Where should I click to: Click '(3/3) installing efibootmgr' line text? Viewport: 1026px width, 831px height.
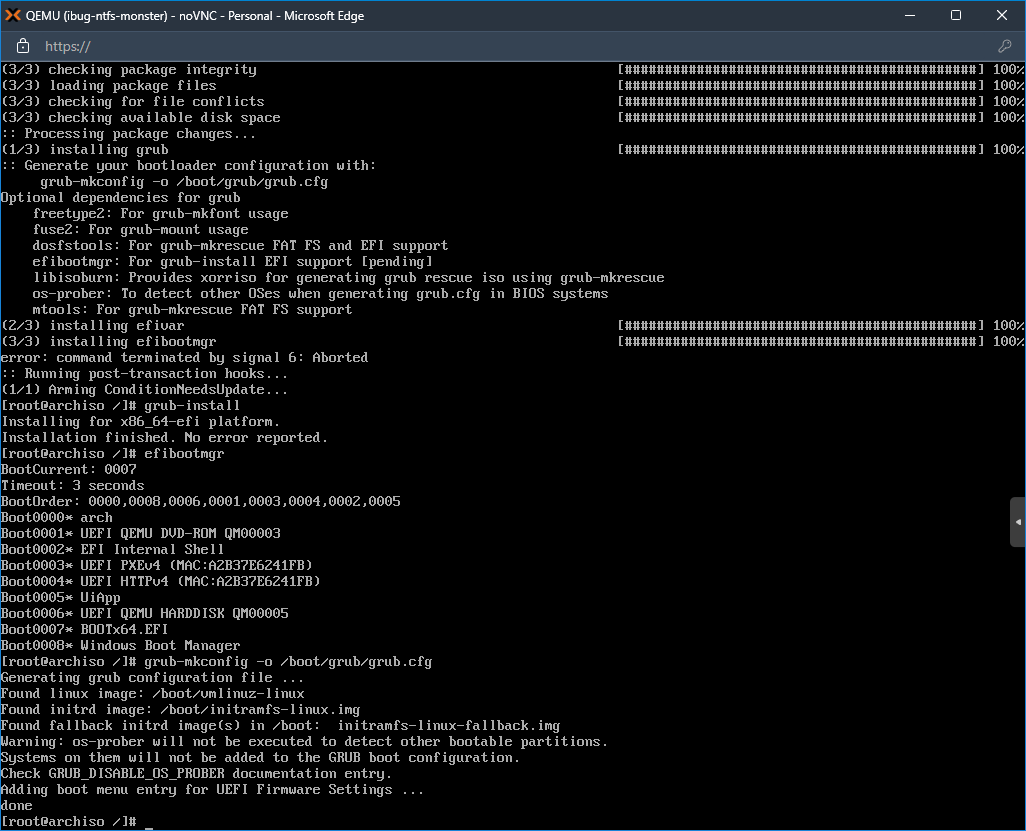click(109, 342)
